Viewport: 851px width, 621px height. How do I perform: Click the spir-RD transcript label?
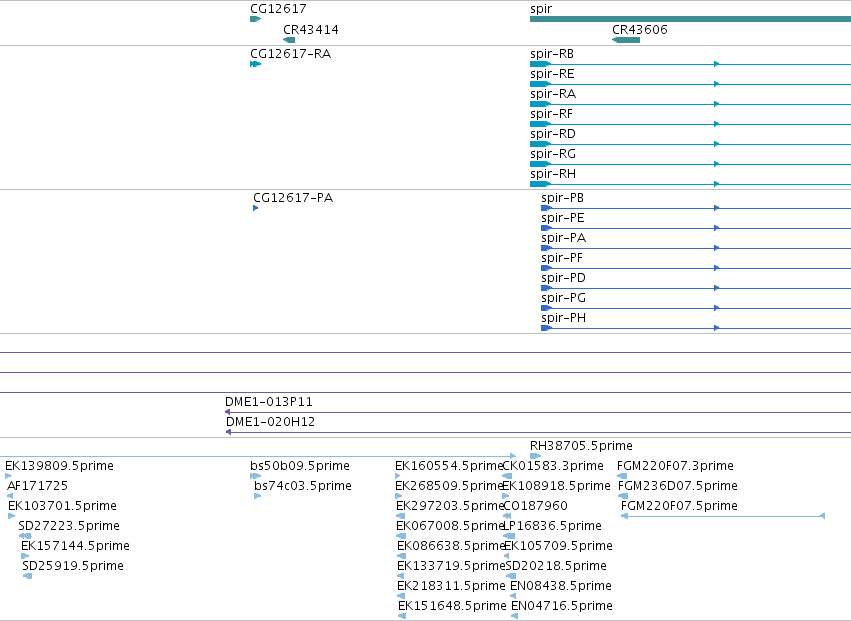click(x=552, y=134)
